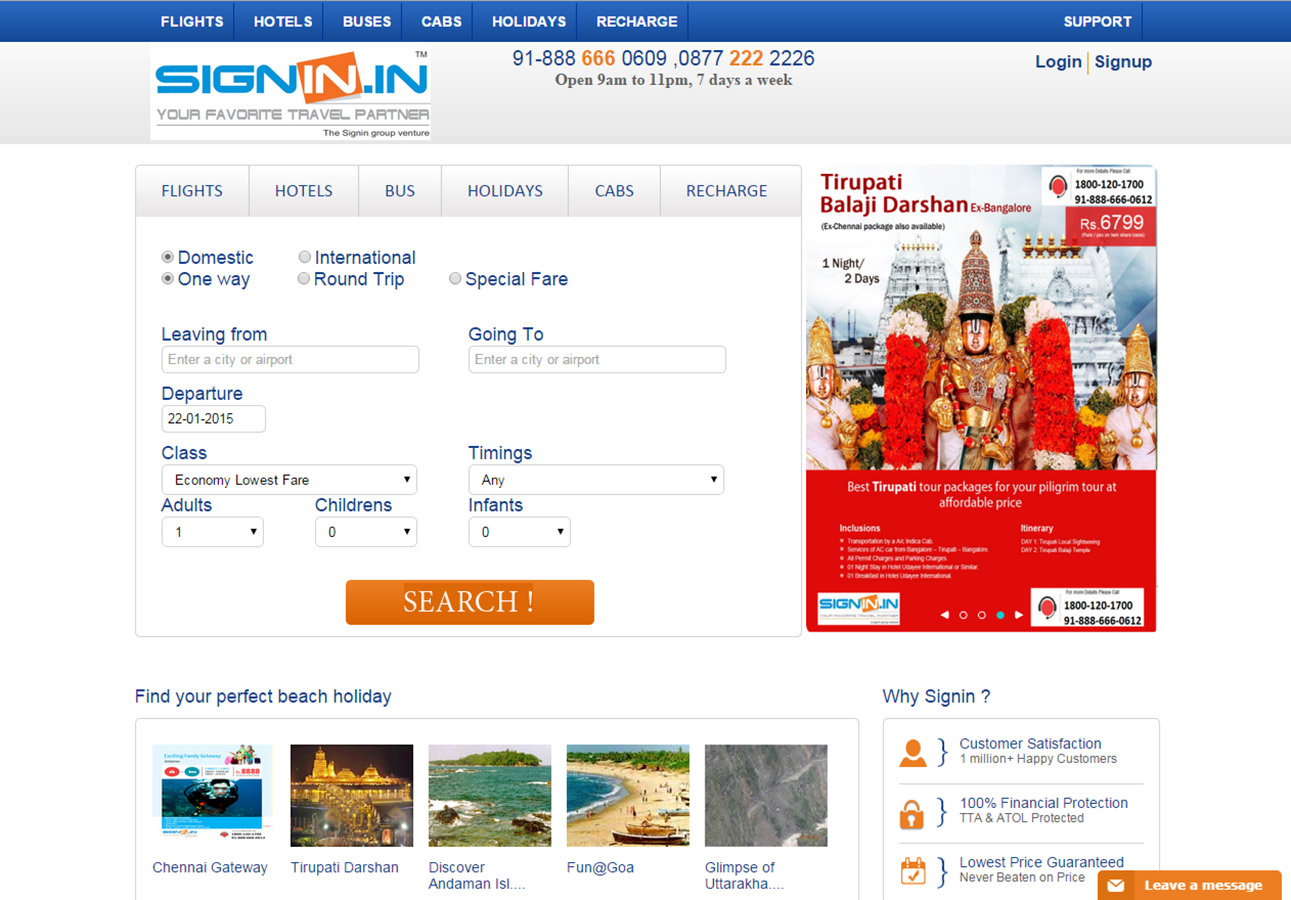
Task: Switch to the HOLIDAYS search tab
Action: pyautogui.click(x=505, y=191)
